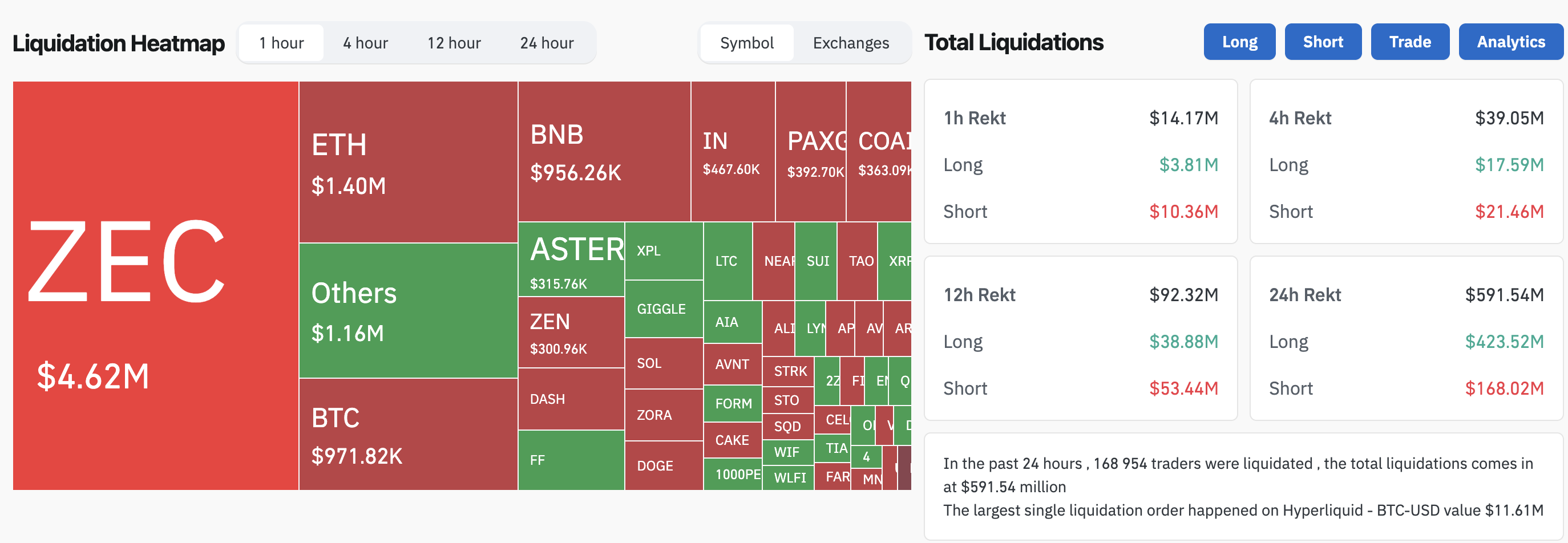
Task: Open the Trade button
Action: [x=1410, y=42]
